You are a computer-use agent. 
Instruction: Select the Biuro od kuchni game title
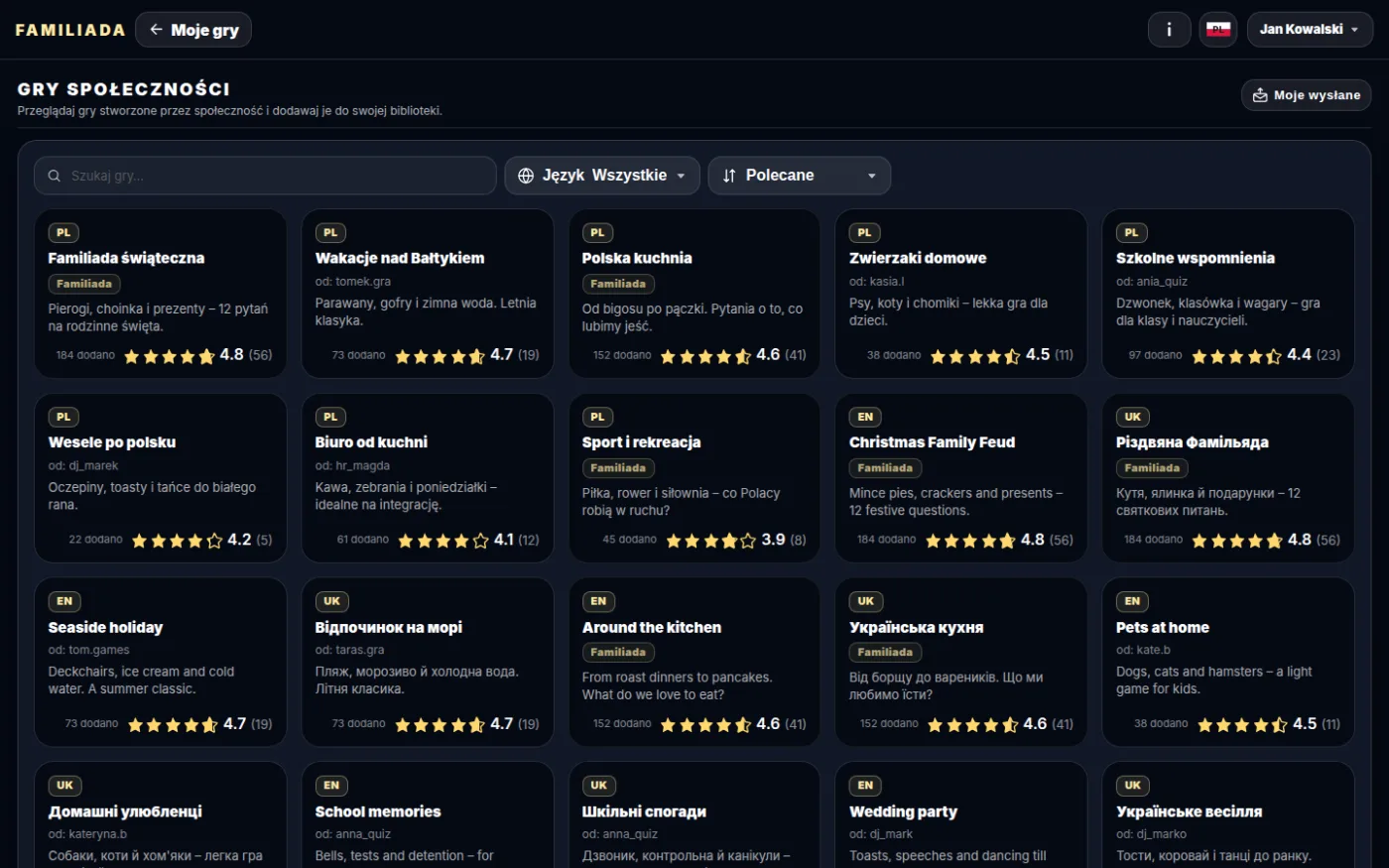pos(371,442)
